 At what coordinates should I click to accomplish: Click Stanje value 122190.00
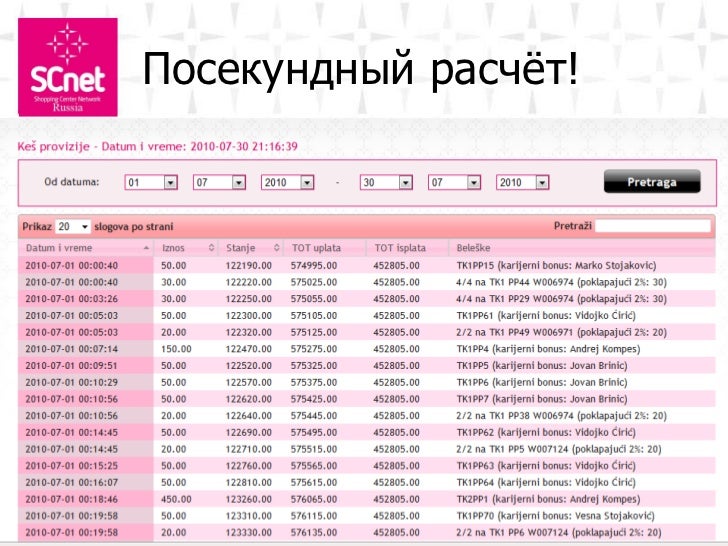click(x=248, y=266)
